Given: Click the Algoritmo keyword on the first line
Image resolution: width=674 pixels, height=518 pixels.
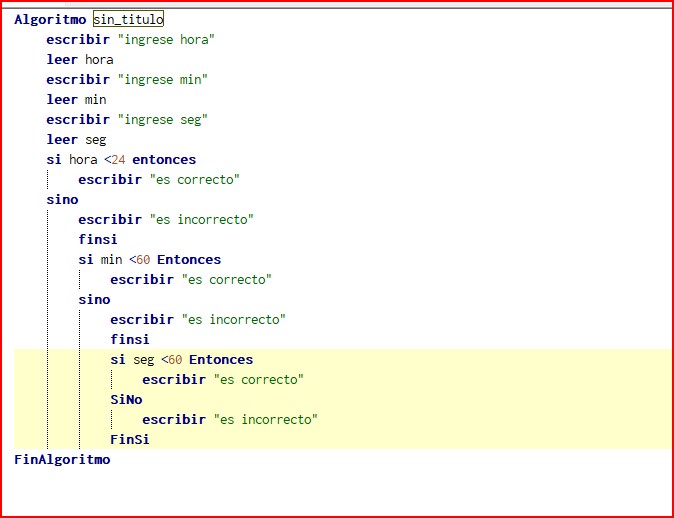Looking at the screenshot, I should [x=50, y=19].
